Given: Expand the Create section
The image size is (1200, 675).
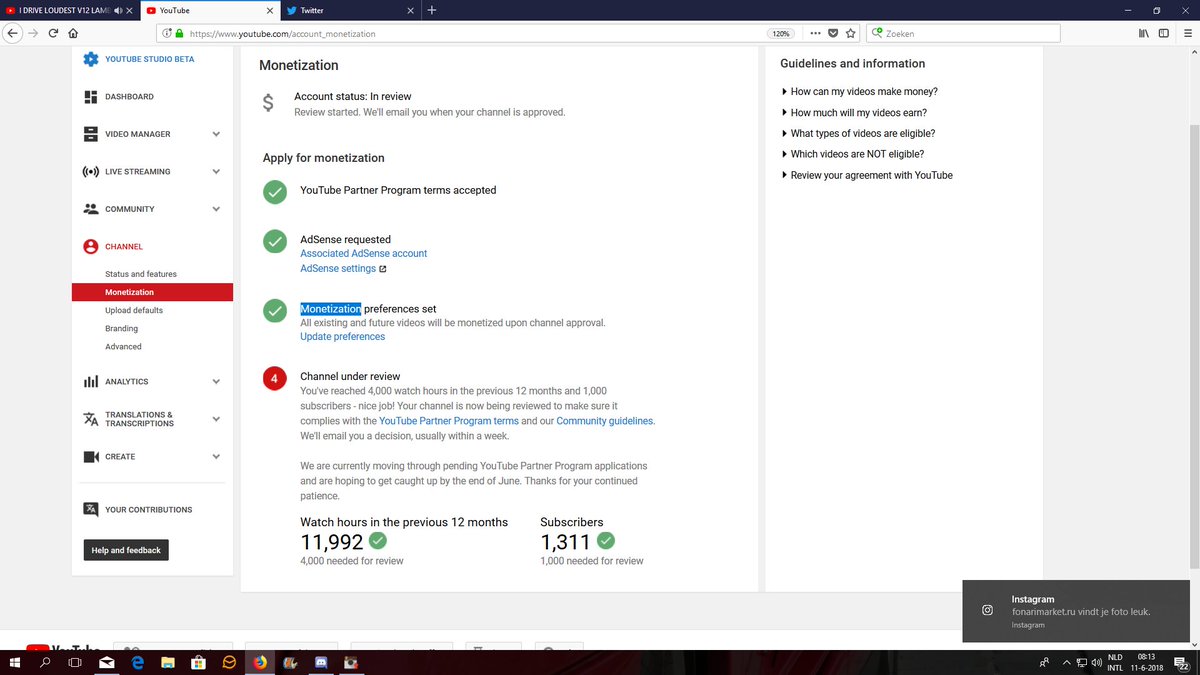Looking at the screenshot, I should point(216,457).
